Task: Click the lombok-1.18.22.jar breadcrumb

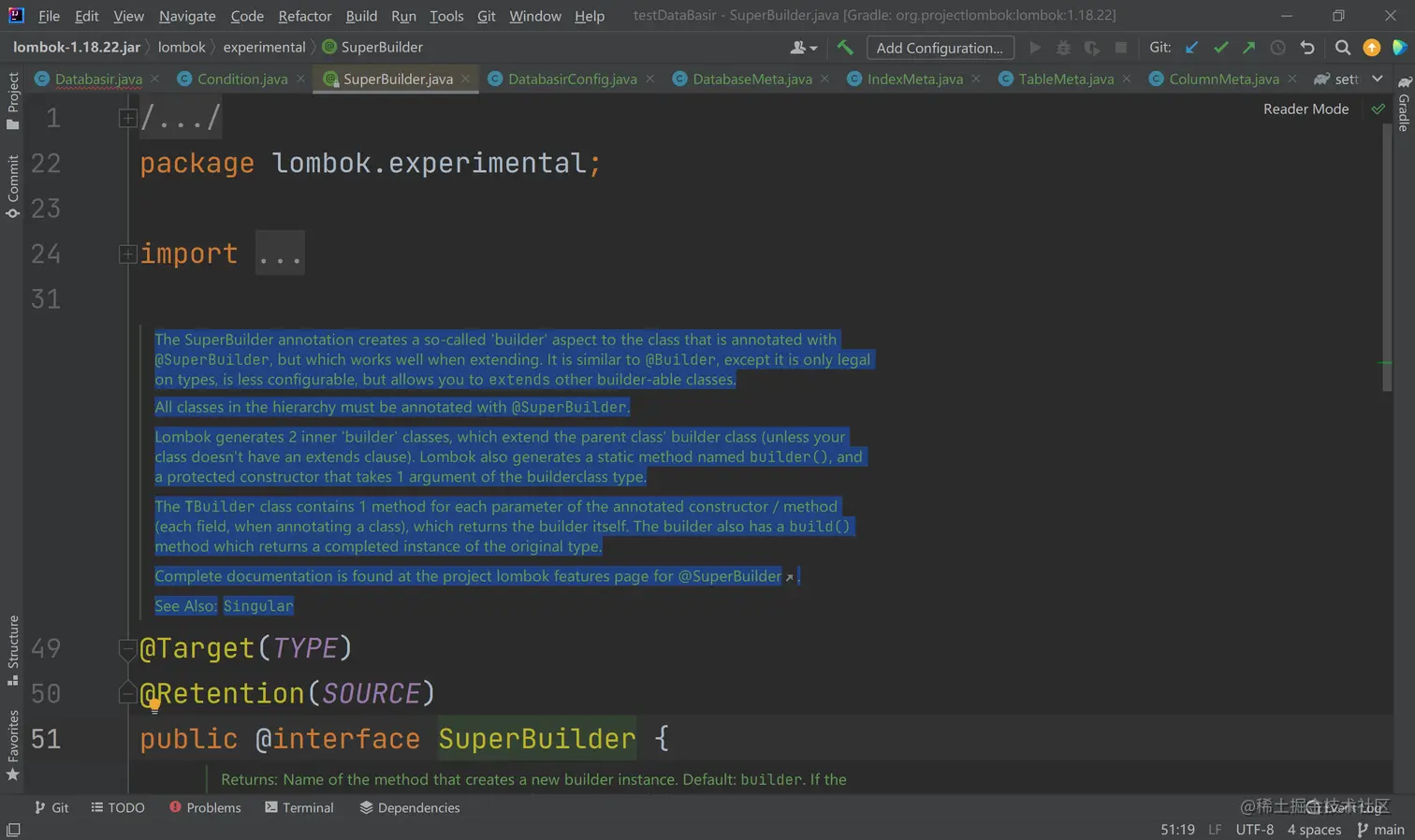Action: click(x=77, y=47)
